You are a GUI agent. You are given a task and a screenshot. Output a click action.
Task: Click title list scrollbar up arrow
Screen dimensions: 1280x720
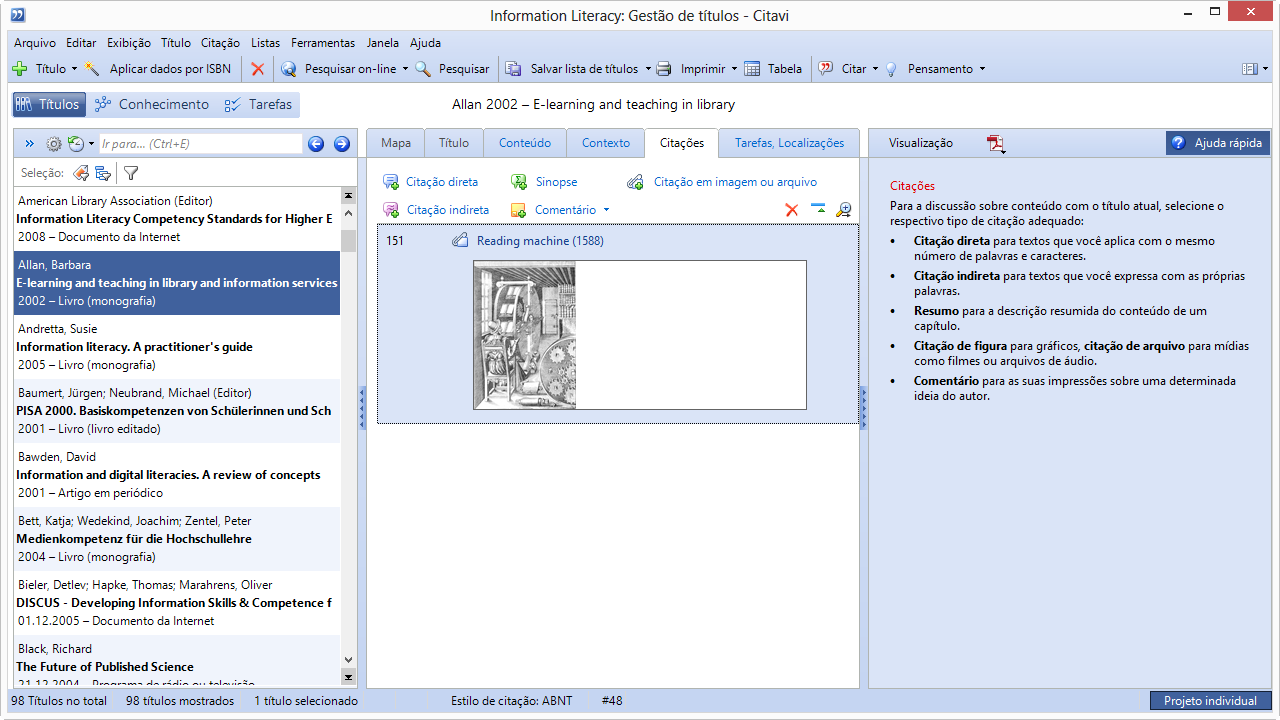click(x=348, y=213)
